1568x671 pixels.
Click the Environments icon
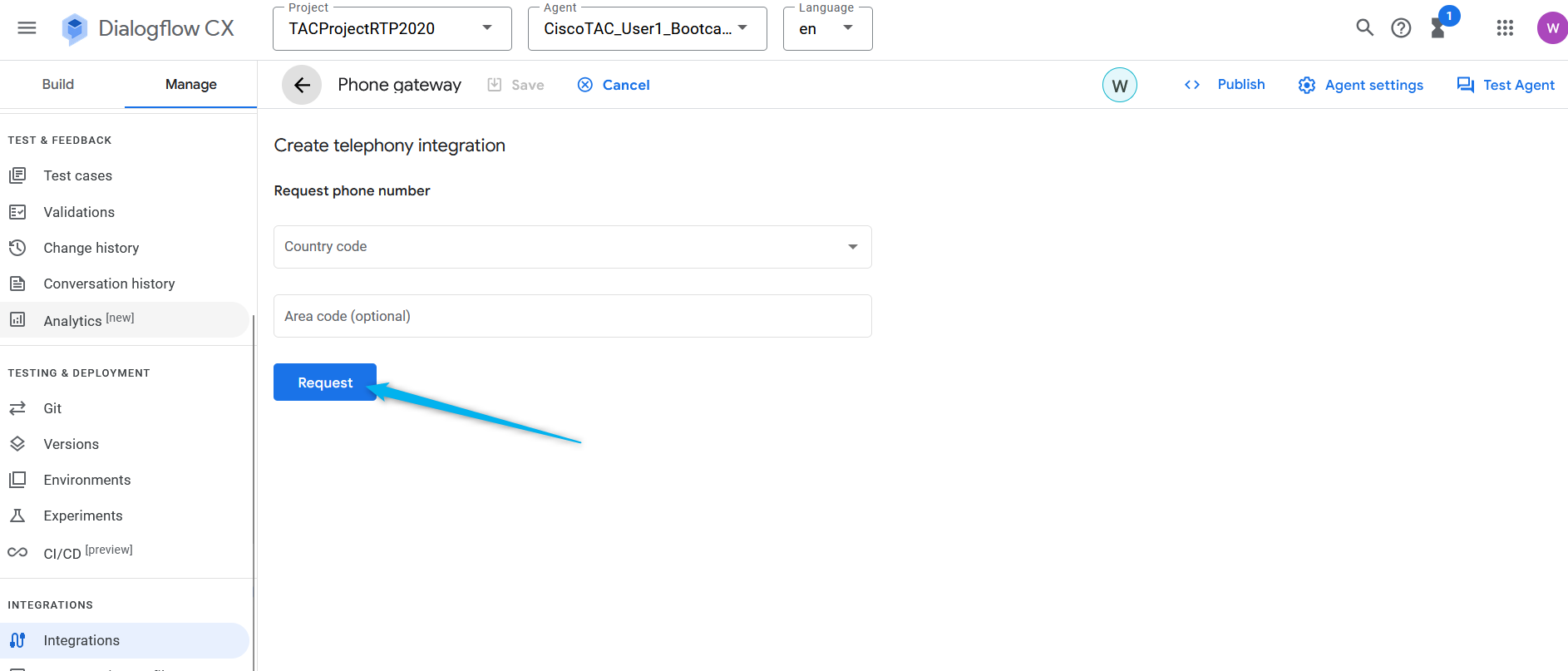[17, 480]
